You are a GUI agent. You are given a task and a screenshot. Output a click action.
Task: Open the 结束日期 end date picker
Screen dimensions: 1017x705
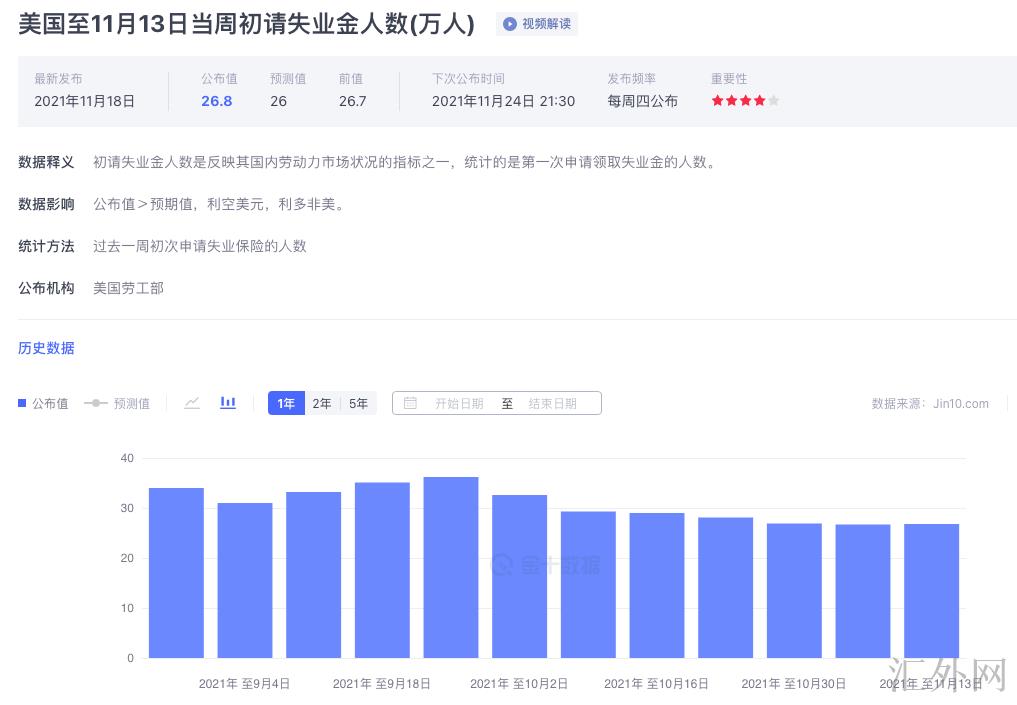click(x=552, y=404)
